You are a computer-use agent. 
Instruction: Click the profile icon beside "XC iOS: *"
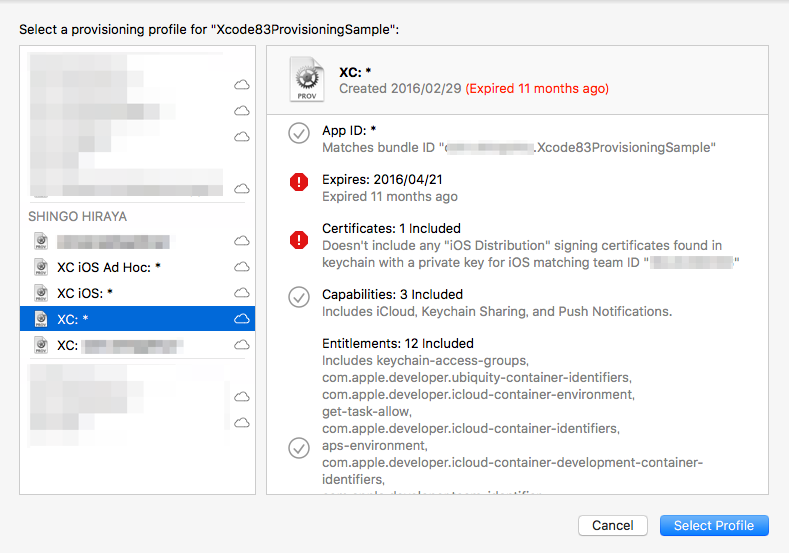click(41, 293)
